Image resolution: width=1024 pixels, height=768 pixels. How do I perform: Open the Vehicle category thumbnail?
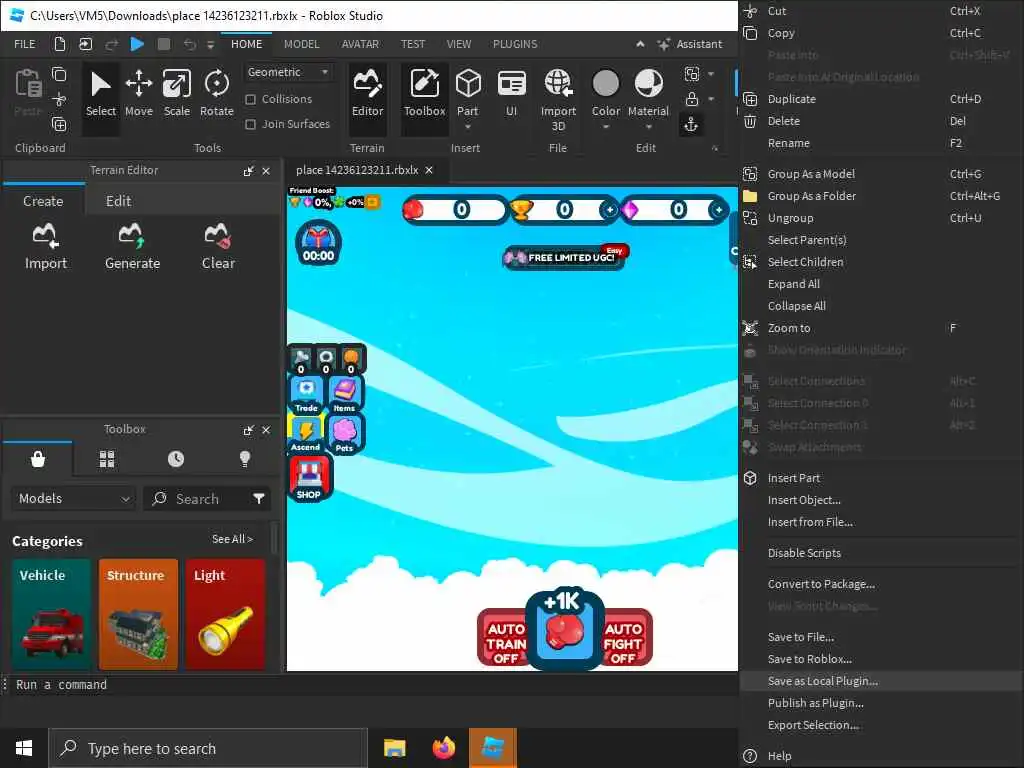click(x=51, y=614)
